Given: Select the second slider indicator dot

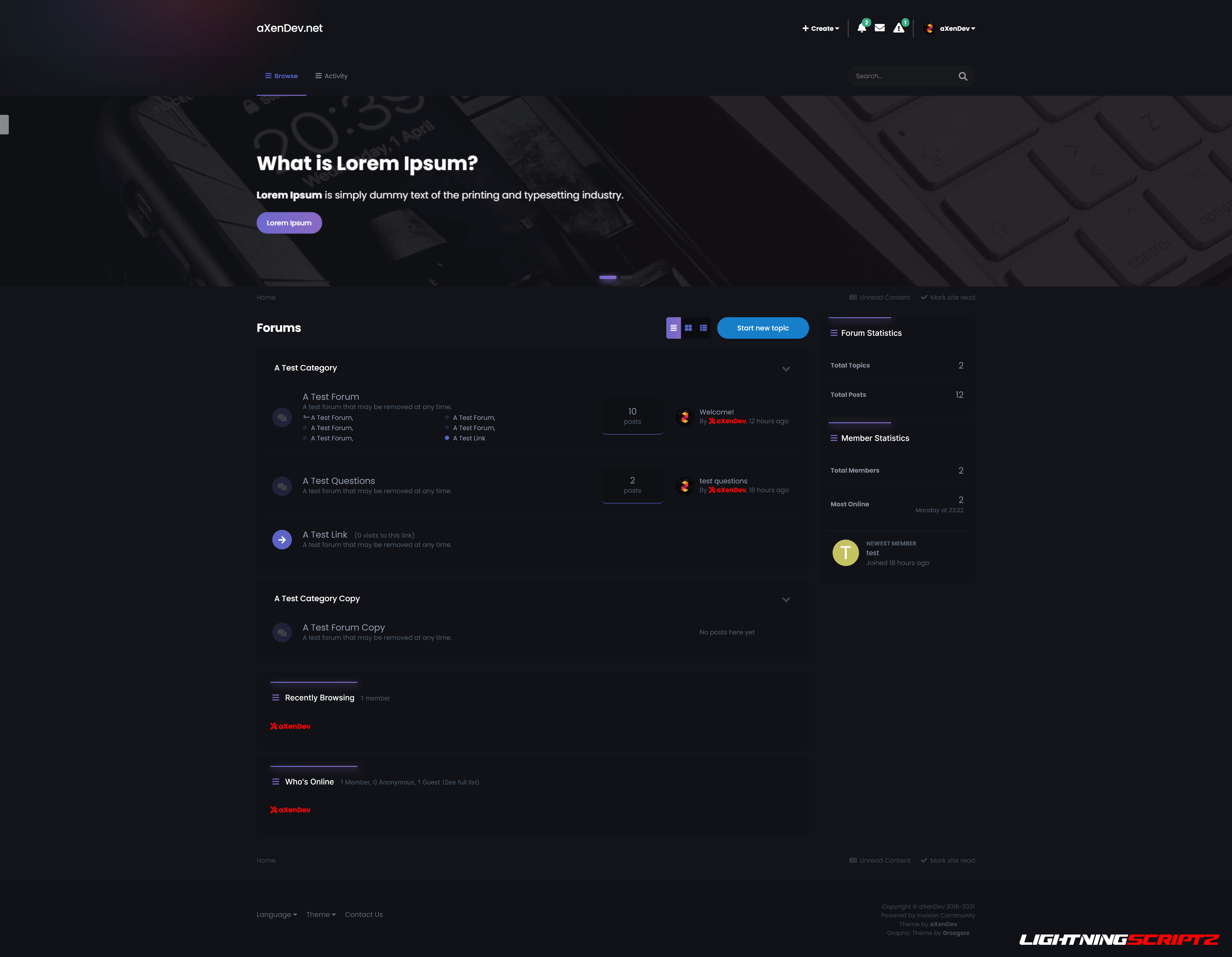Looking at the screenshot, I should 626,277.
